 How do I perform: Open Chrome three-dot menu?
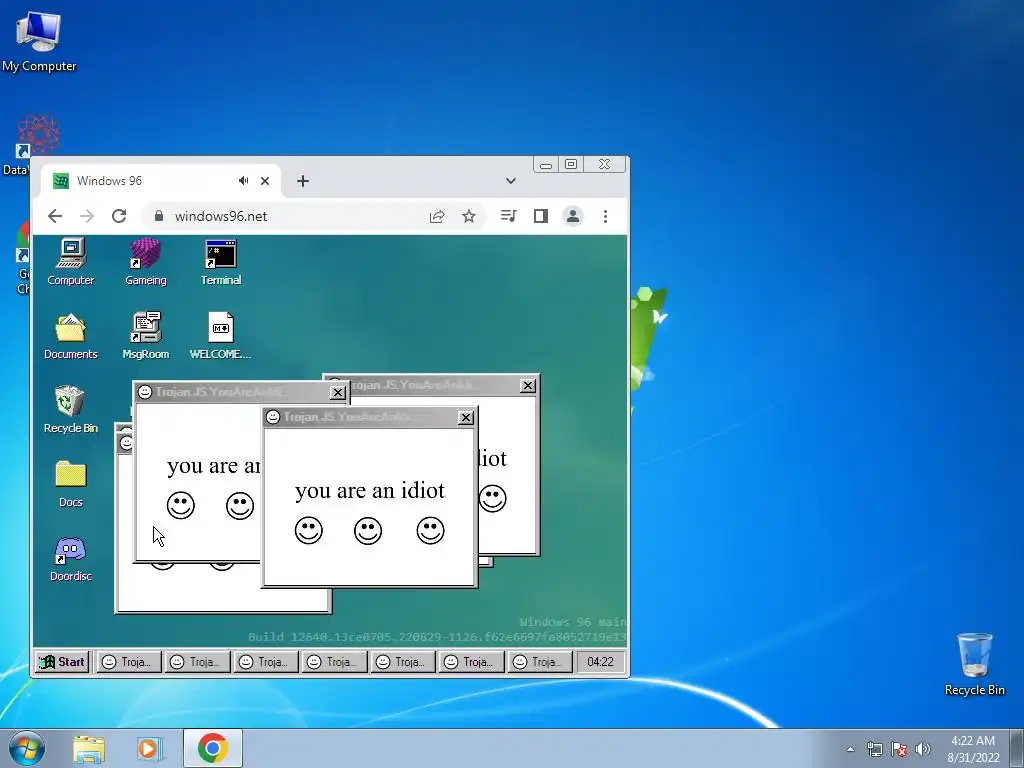[605, 216]
